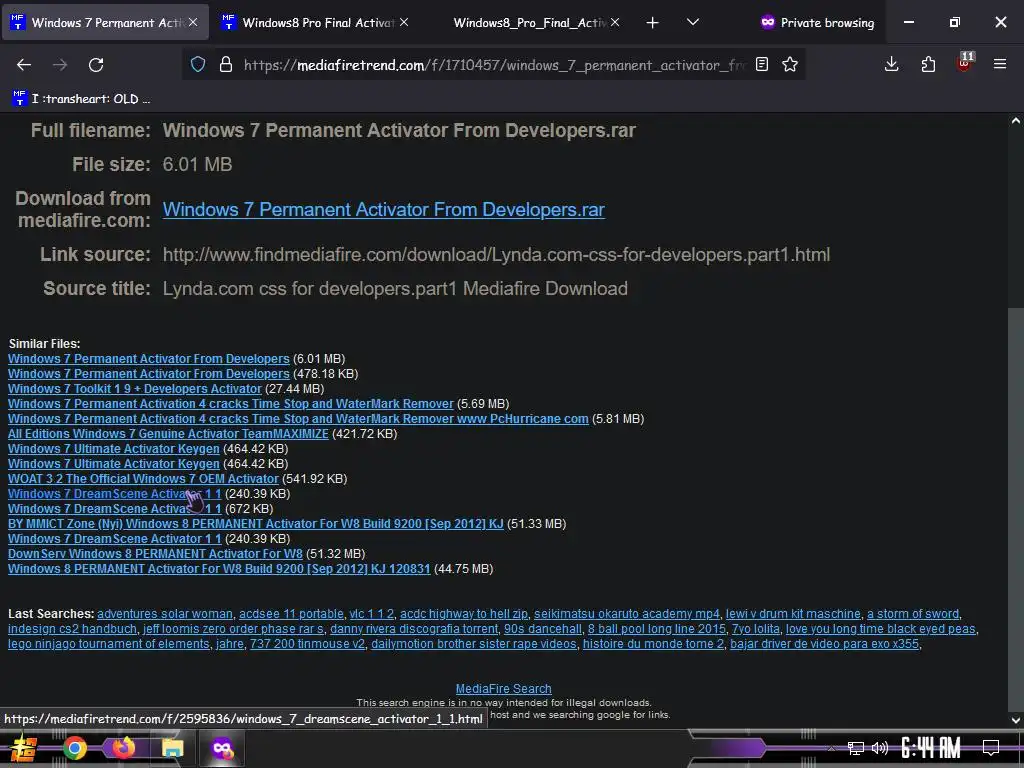1024x768 pixels.
Task: Click adventures solar woman search link
Action: click(165, 614)
